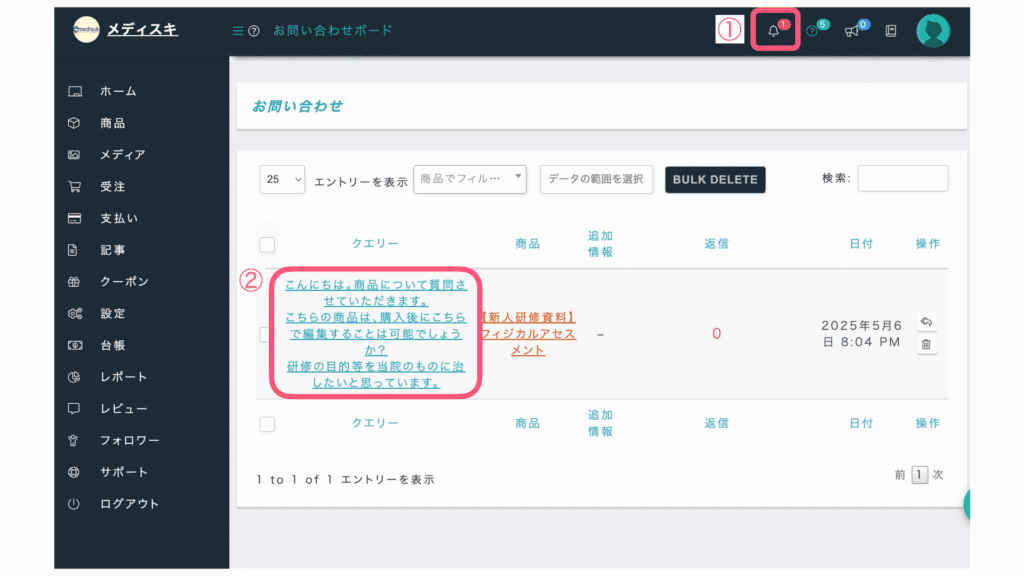Click the BULK DELETE button
Screen dimensions: 1024x576
(x=715, y=180)
